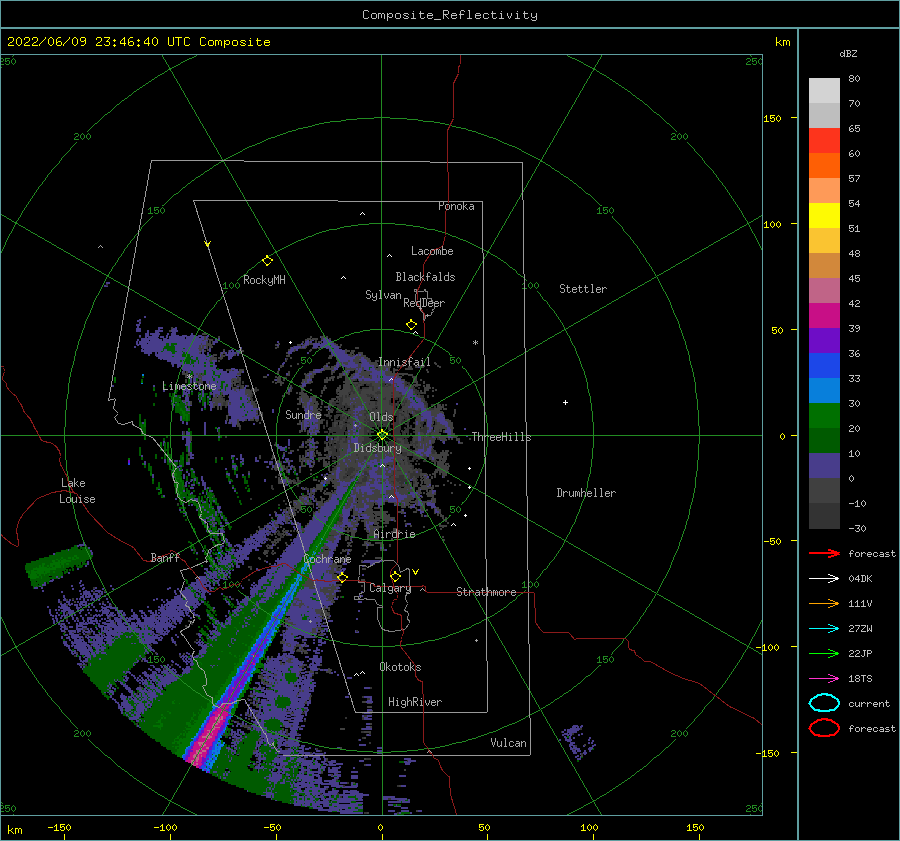Click the red forecast arrow in legend
The height and width of the screenshot is (841, 900).
[824, 553]
